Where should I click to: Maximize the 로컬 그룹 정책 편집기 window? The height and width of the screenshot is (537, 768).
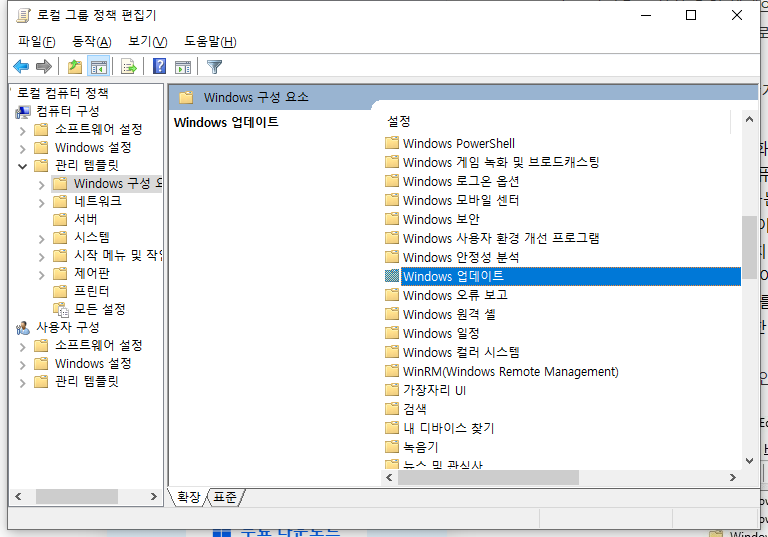pos(691,15)
